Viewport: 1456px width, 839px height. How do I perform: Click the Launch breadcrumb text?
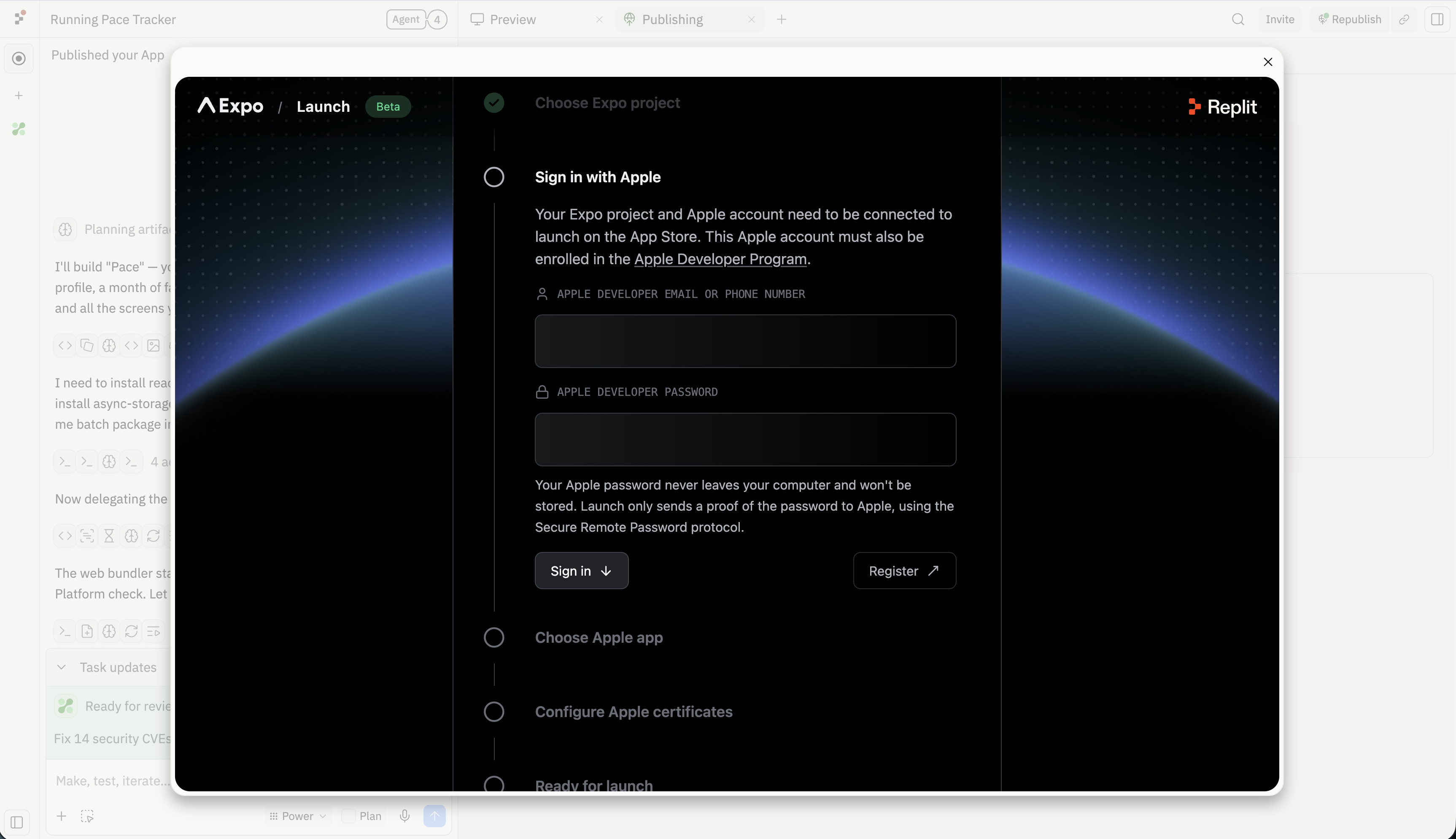[323, 107]
